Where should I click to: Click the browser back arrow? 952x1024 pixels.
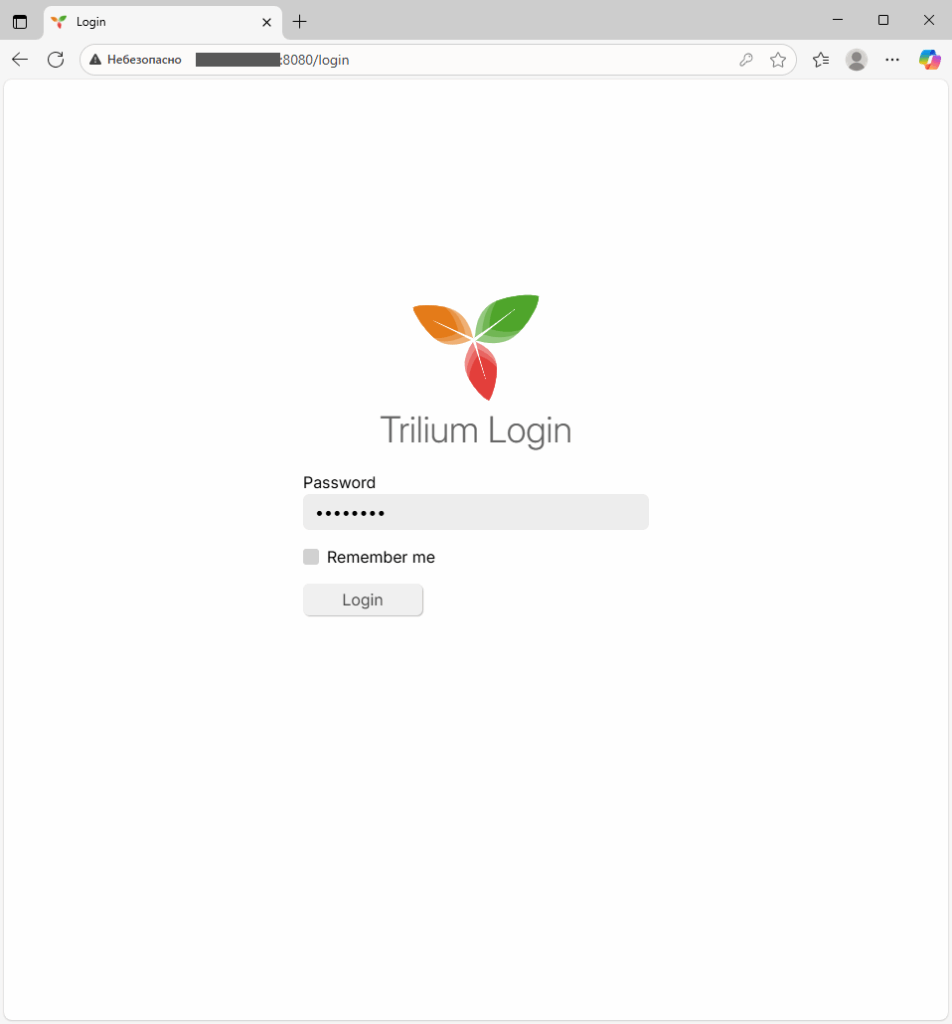pyautogui.click(x=20, y=59)
